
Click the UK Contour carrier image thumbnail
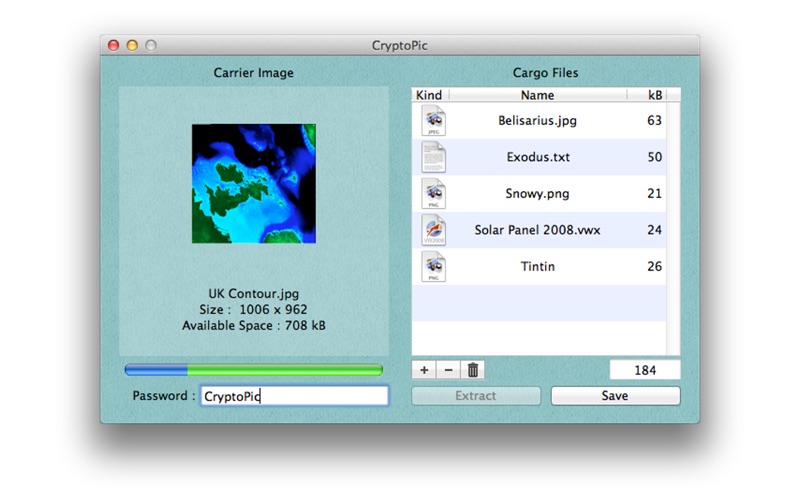point(254,184)
